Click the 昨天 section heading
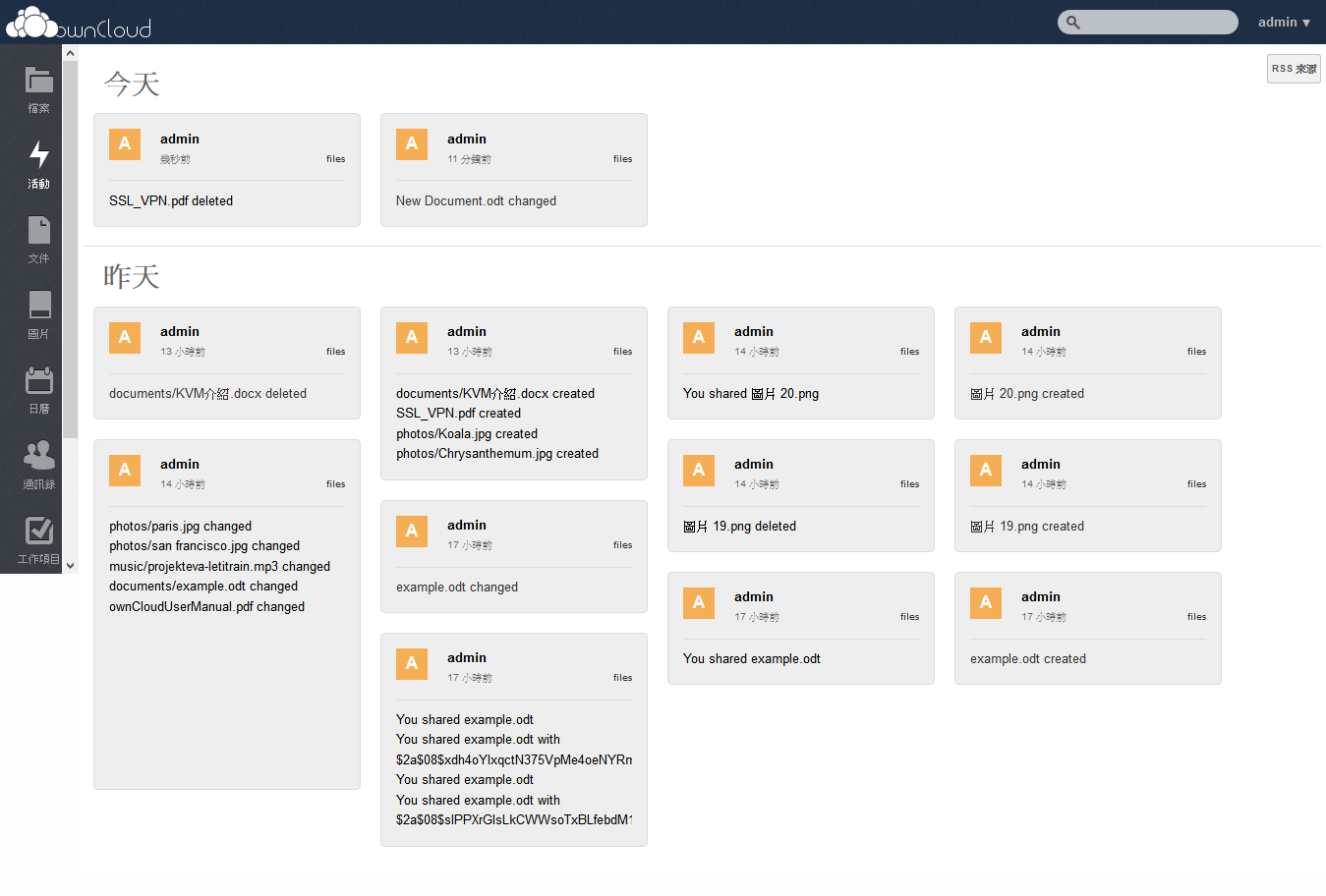The height and width of the screenshot is (896, 1326). tap(132, 276)
